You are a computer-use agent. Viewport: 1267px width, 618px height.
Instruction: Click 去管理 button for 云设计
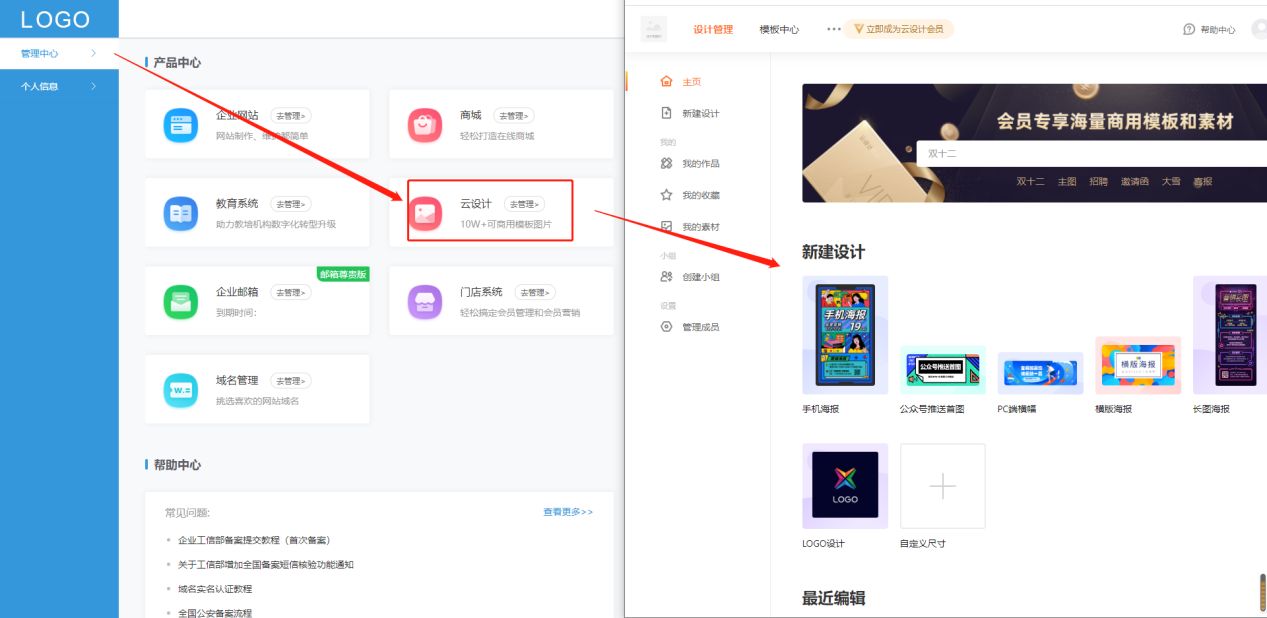(524, 204)
